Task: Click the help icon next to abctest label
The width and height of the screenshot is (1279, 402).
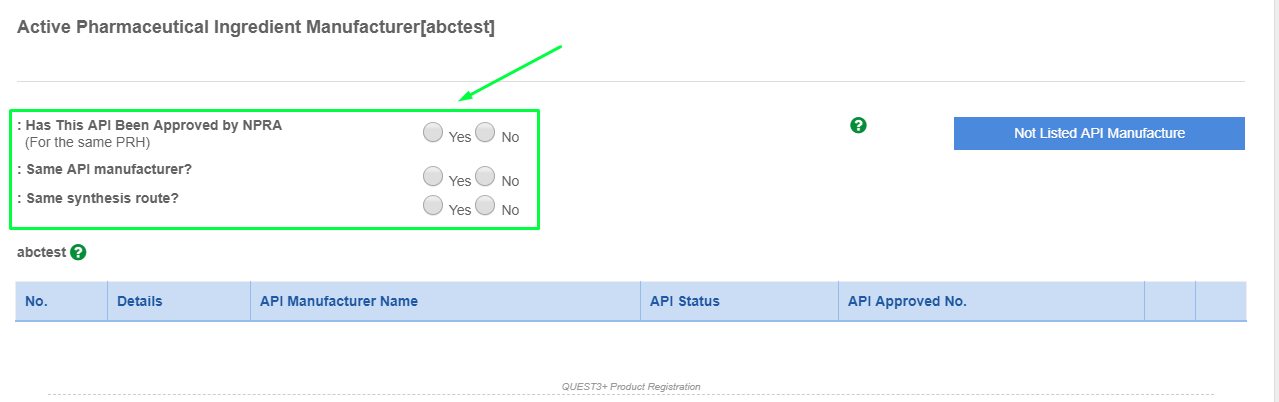Action: tap(78, 252)
